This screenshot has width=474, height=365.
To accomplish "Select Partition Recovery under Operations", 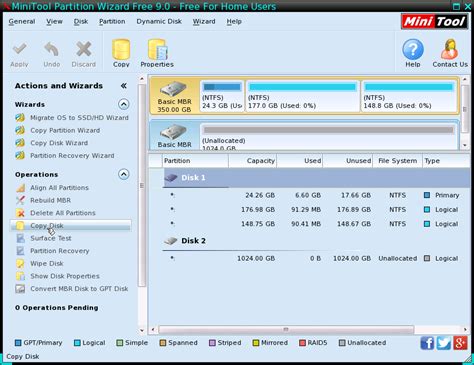I will 60,251.
